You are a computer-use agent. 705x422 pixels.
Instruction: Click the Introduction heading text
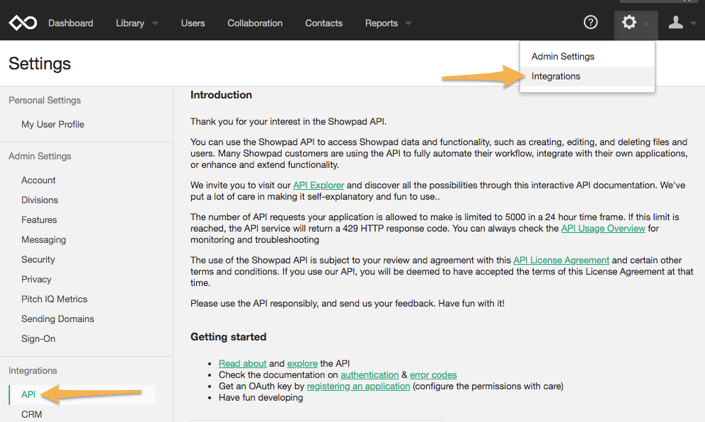coord(221,95)
